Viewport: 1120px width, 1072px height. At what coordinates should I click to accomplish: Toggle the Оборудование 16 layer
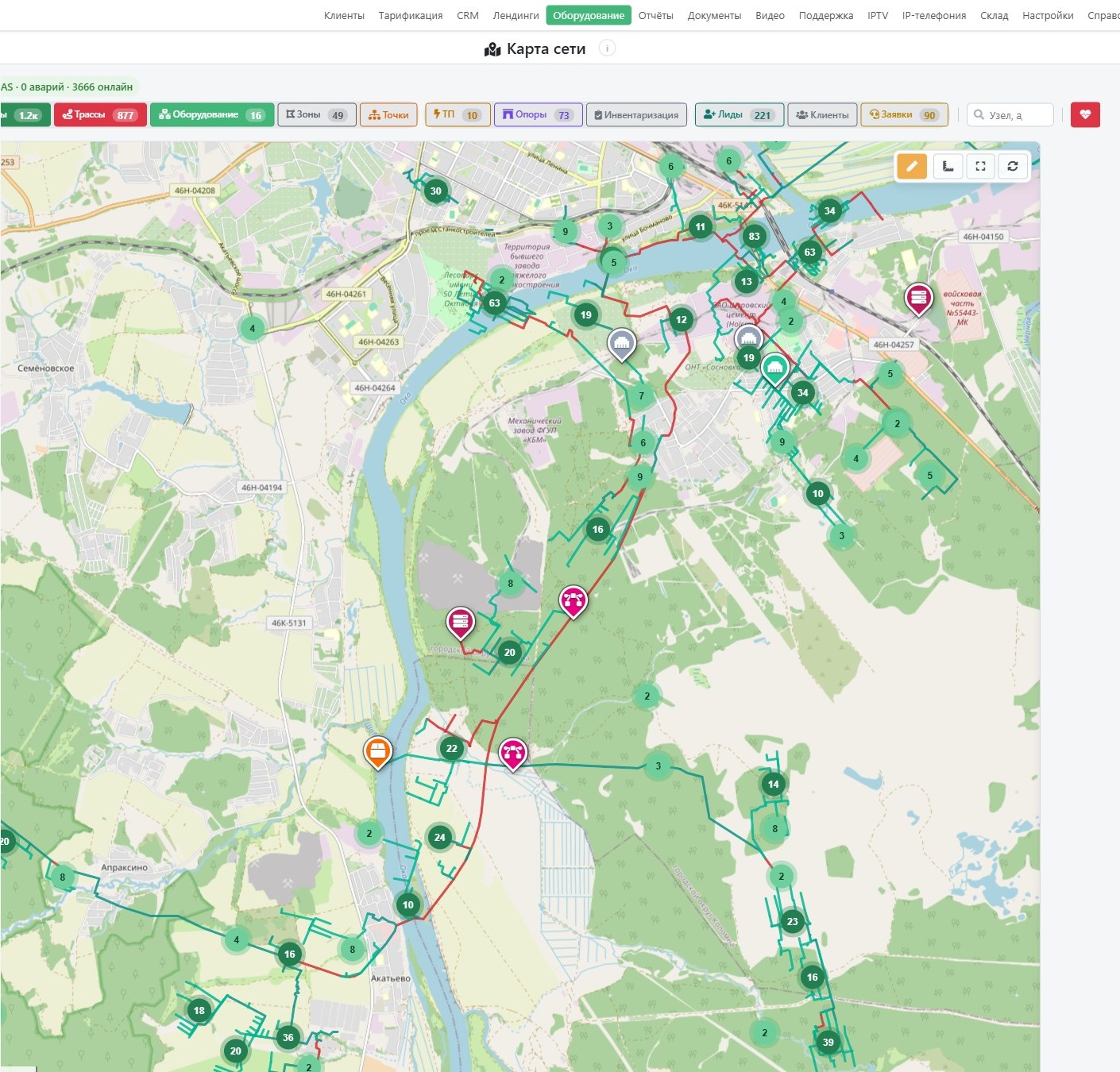212,114
